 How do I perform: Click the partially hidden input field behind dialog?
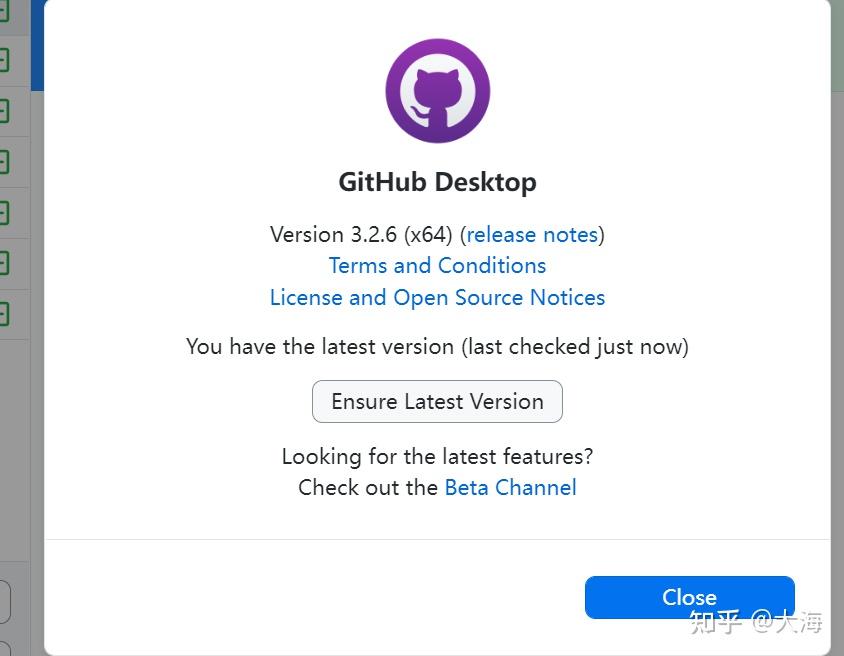coord(5,602)
